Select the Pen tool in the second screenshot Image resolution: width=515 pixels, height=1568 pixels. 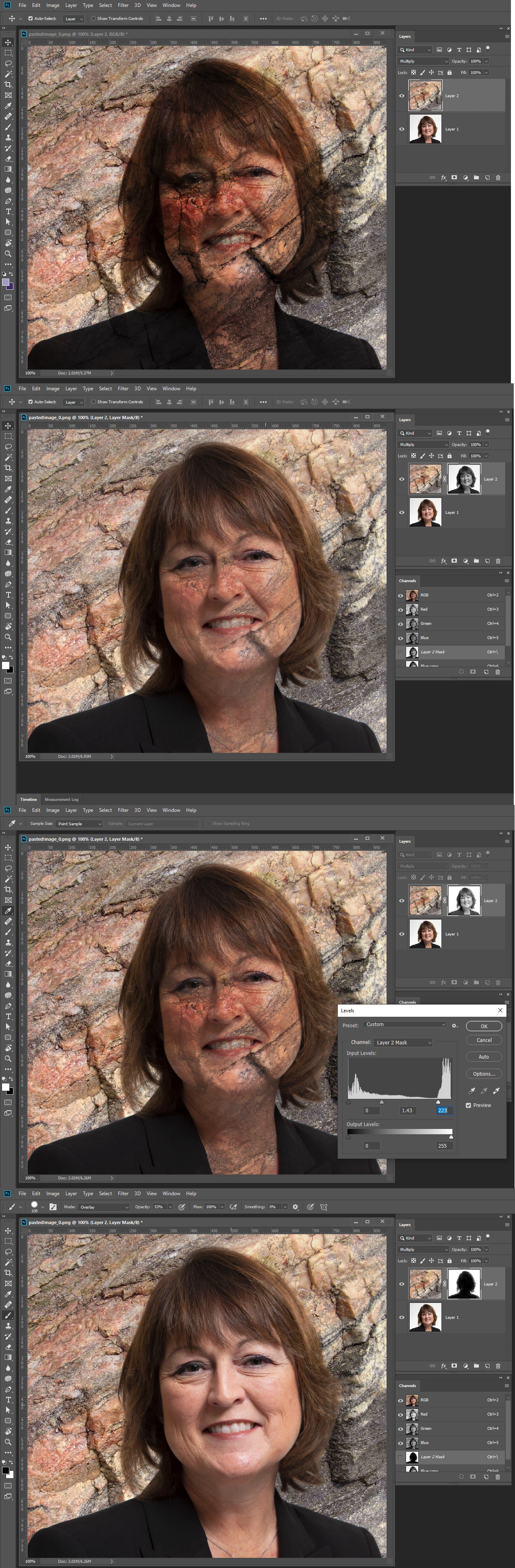click(x=8, y=584)
